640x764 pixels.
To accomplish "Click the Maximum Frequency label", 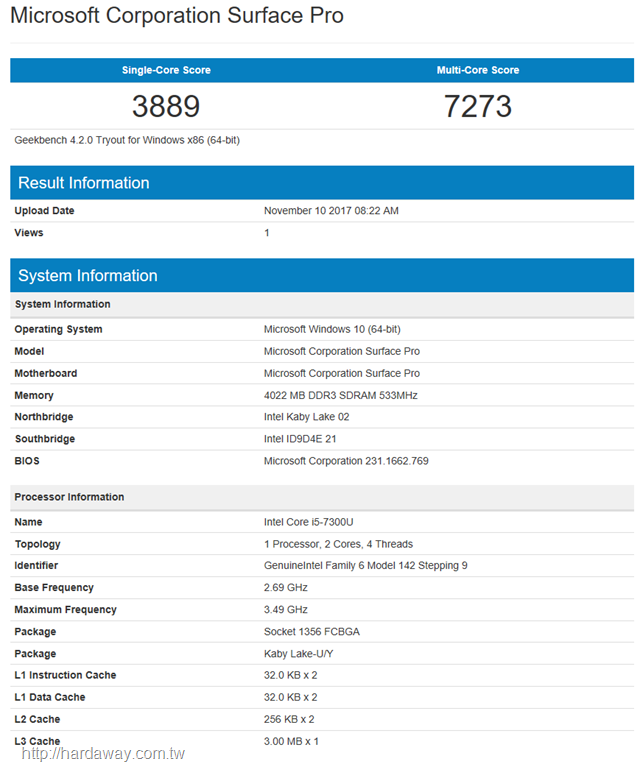I will pyautogui.click(x=66, y=610).
